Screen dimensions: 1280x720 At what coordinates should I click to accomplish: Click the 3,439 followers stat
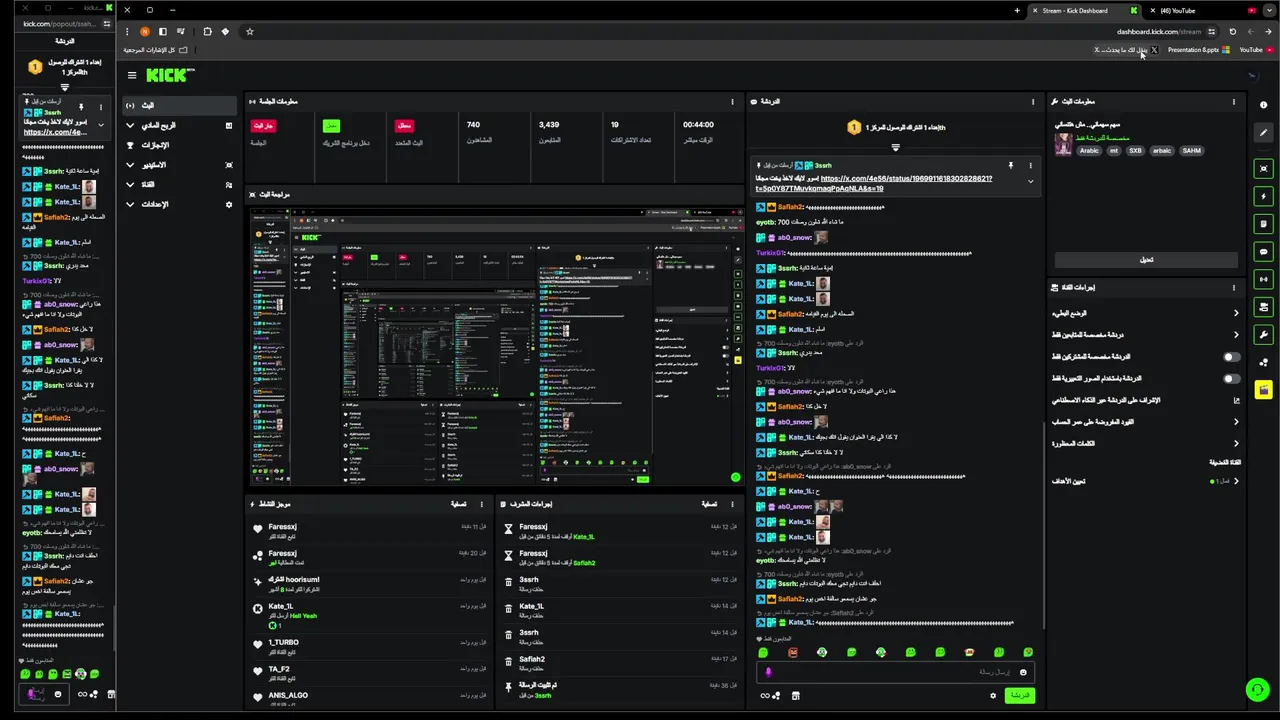coord(549,132)
